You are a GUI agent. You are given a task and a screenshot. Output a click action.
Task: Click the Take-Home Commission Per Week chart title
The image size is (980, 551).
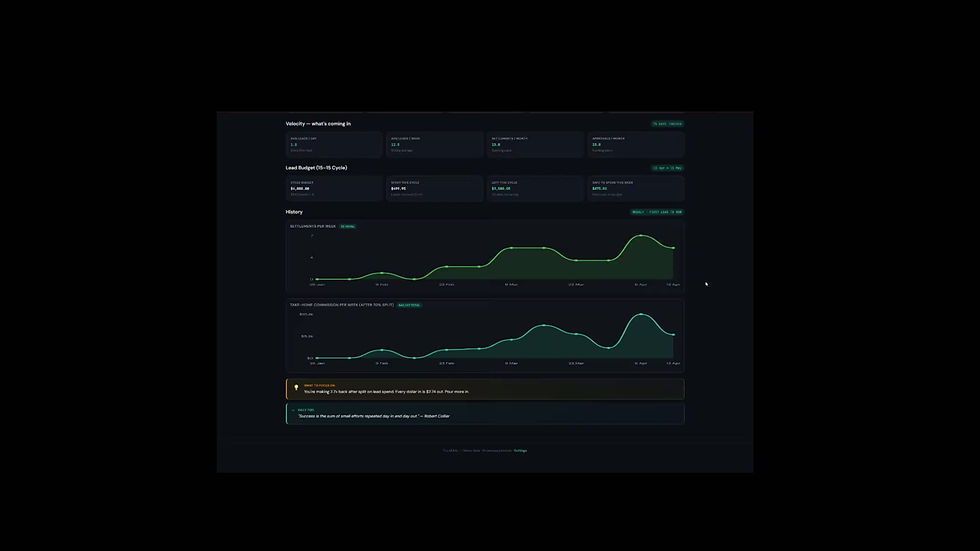[342, 305]
